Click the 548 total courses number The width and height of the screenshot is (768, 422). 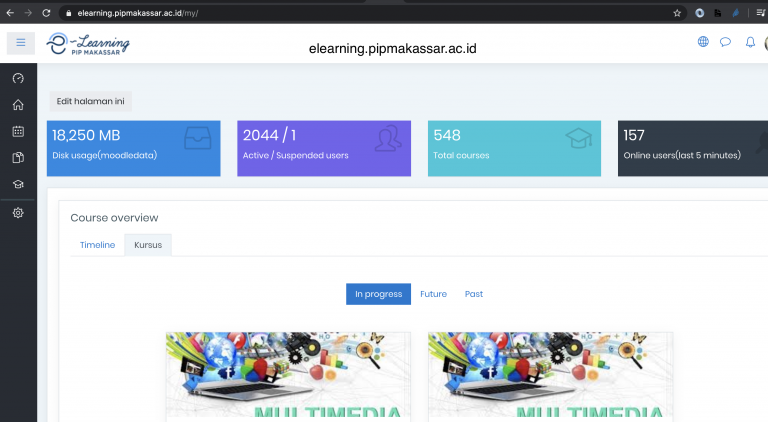click(447, 135)
